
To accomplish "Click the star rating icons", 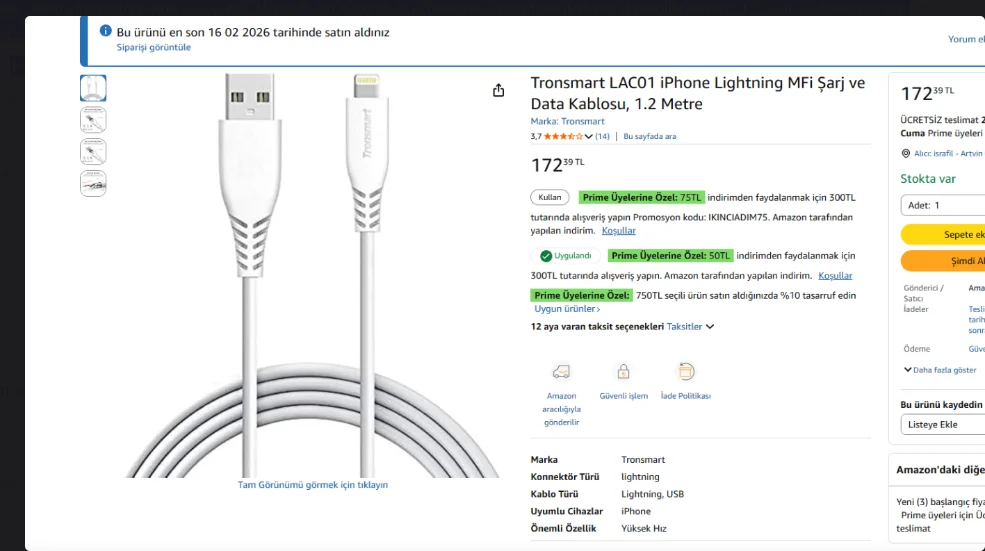I will [563, 136].
